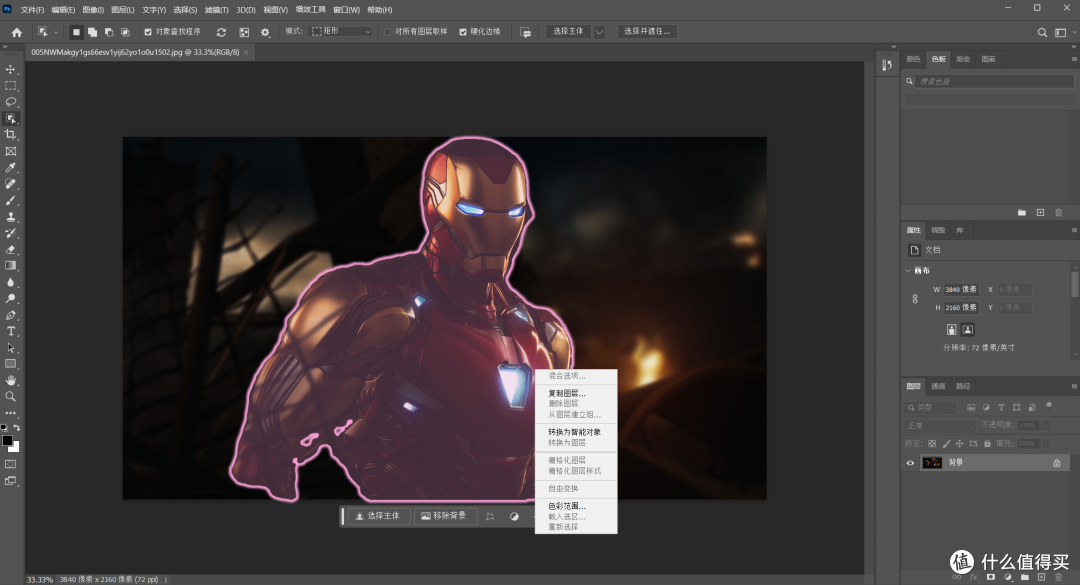
Task: Click the new swatch group folder icon
Action: click(x=1021, y=212)
